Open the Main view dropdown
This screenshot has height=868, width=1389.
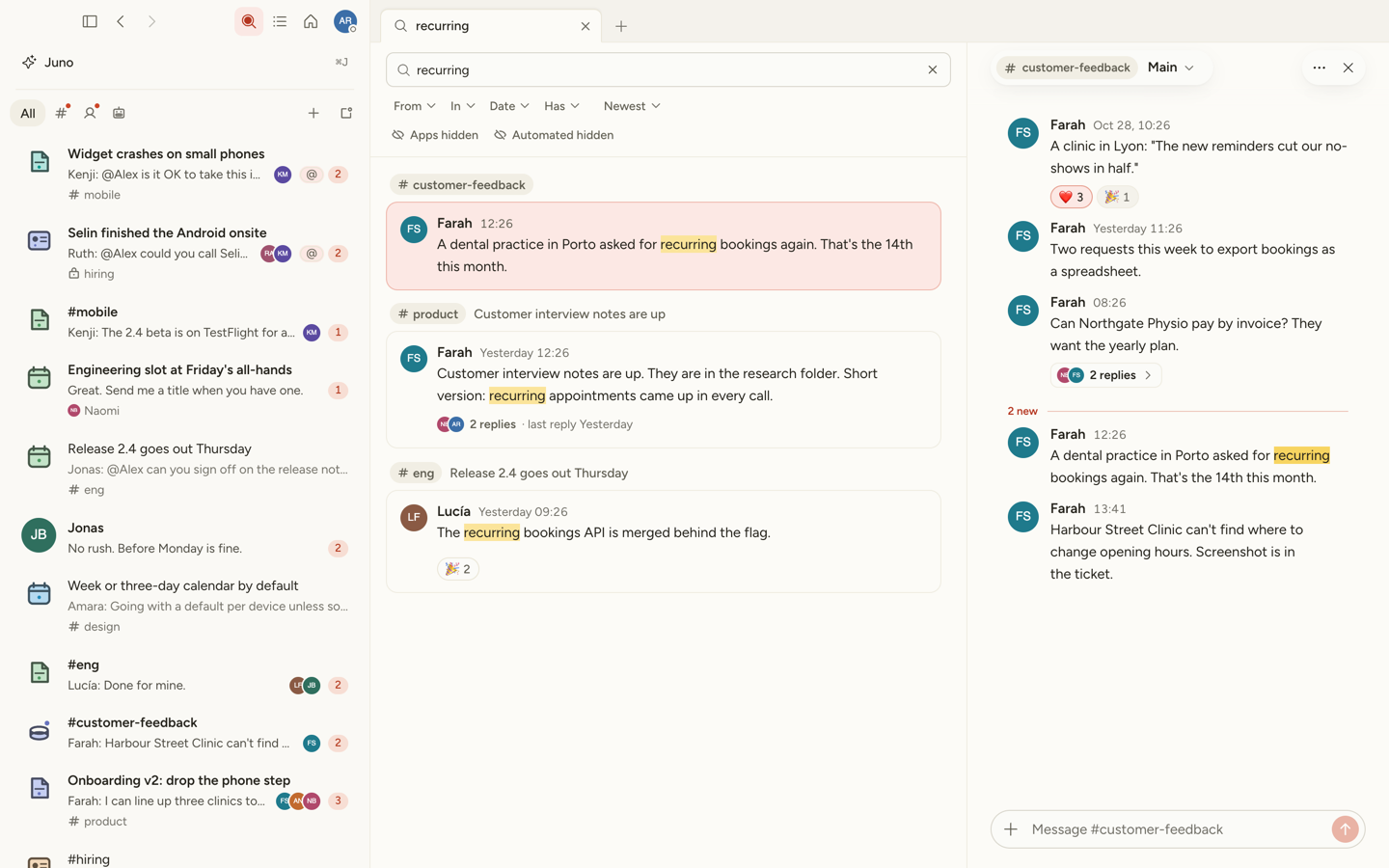coord(1171,68)
